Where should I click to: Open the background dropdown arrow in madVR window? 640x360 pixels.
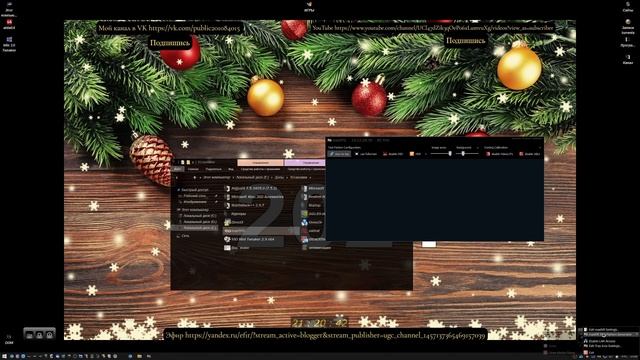478,148
